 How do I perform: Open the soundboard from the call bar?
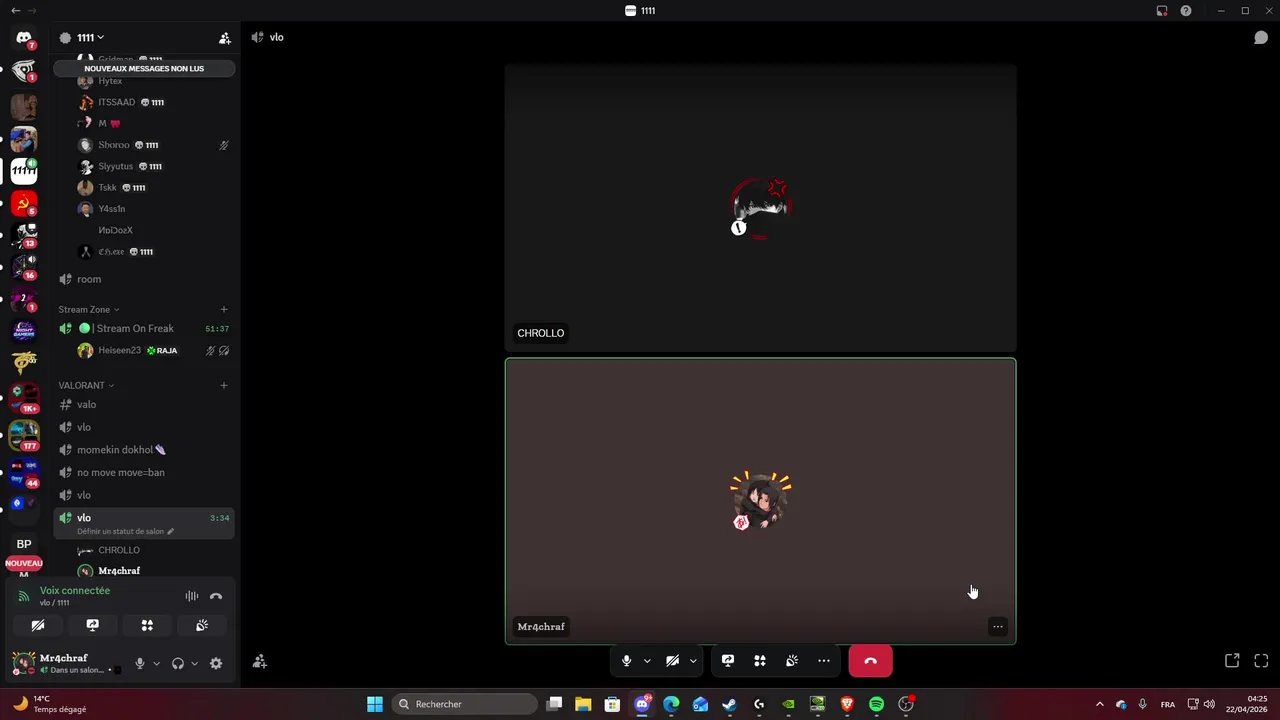(792, 661)
